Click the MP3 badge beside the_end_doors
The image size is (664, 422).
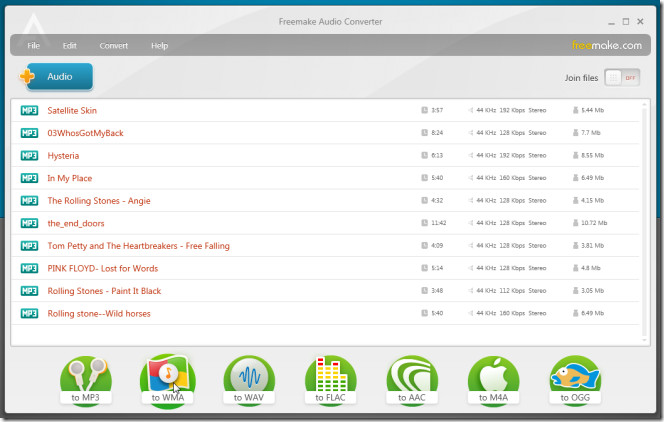(x=29, y=223)
